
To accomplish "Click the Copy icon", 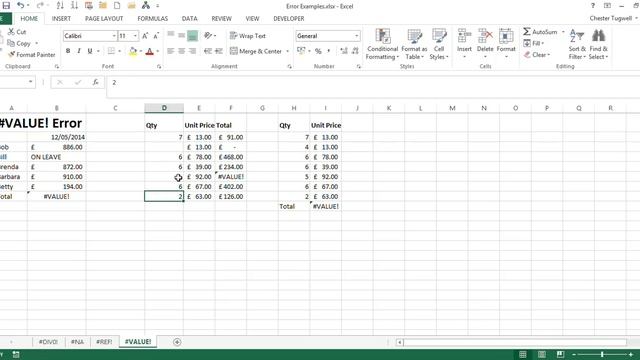I will click(x=11, y=43).
